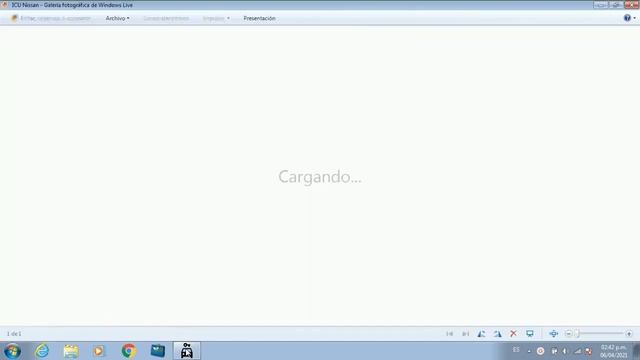Open the taskbar clock and date
The image size is (640, 360).
[x=613, y=351]
